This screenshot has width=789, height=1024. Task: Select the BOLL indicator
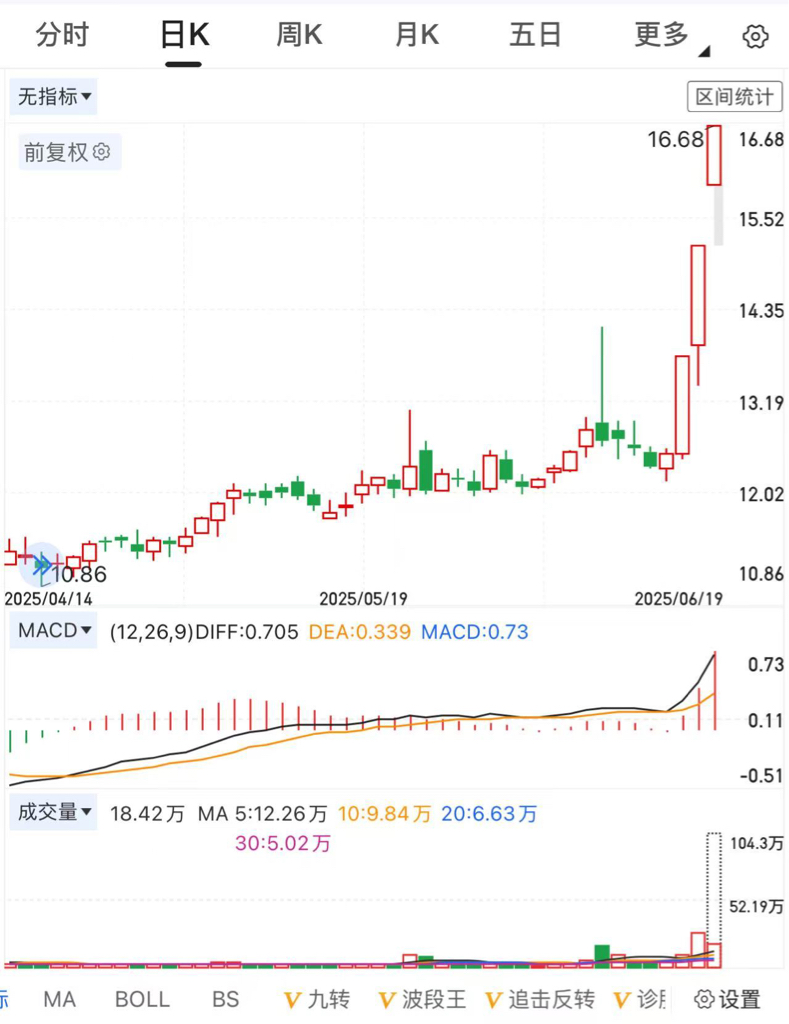pos(142,999)
